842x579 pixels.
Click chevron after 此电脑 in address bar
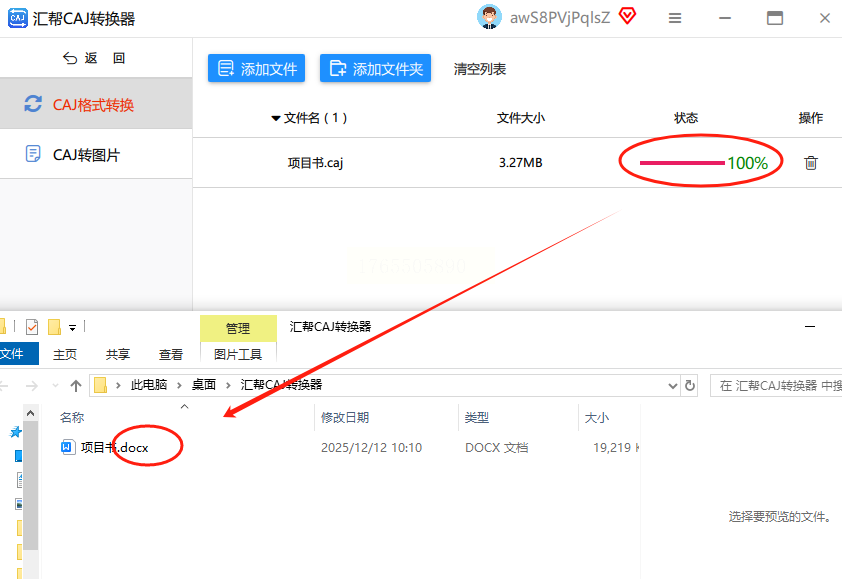[x=179, y=385]
